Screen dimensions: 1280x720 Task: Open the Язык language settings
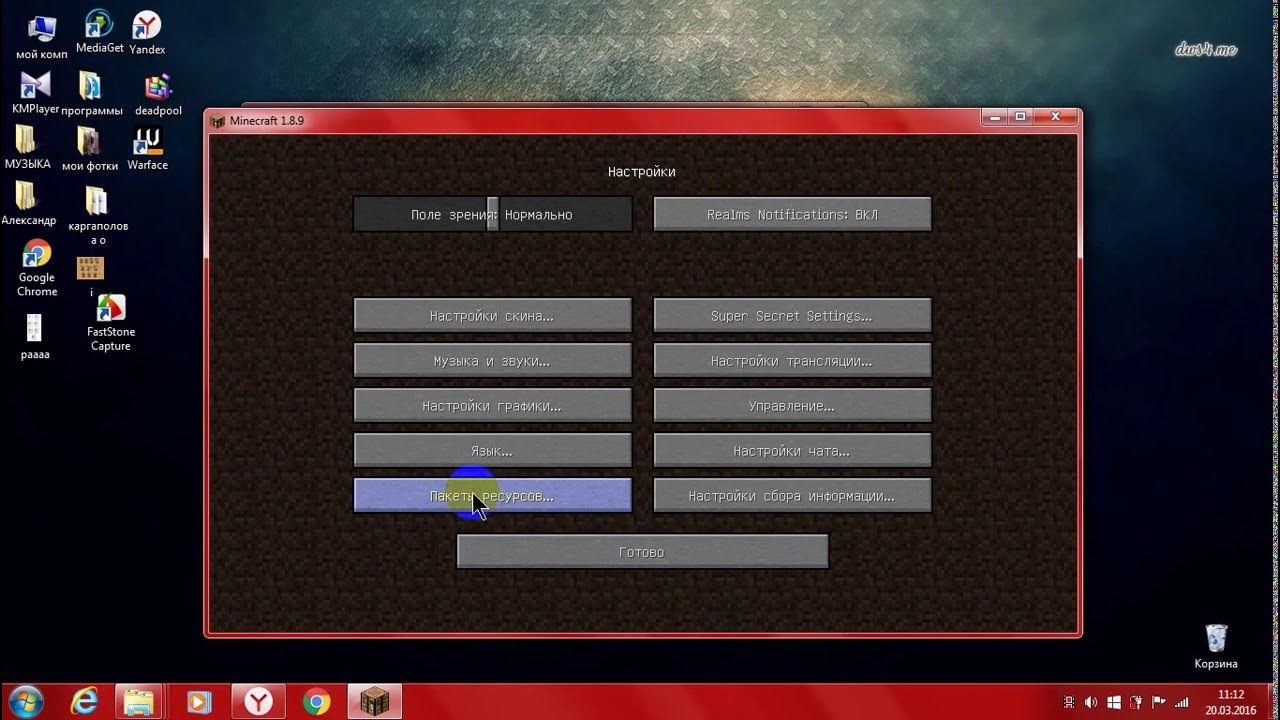(x=492, y=450)
